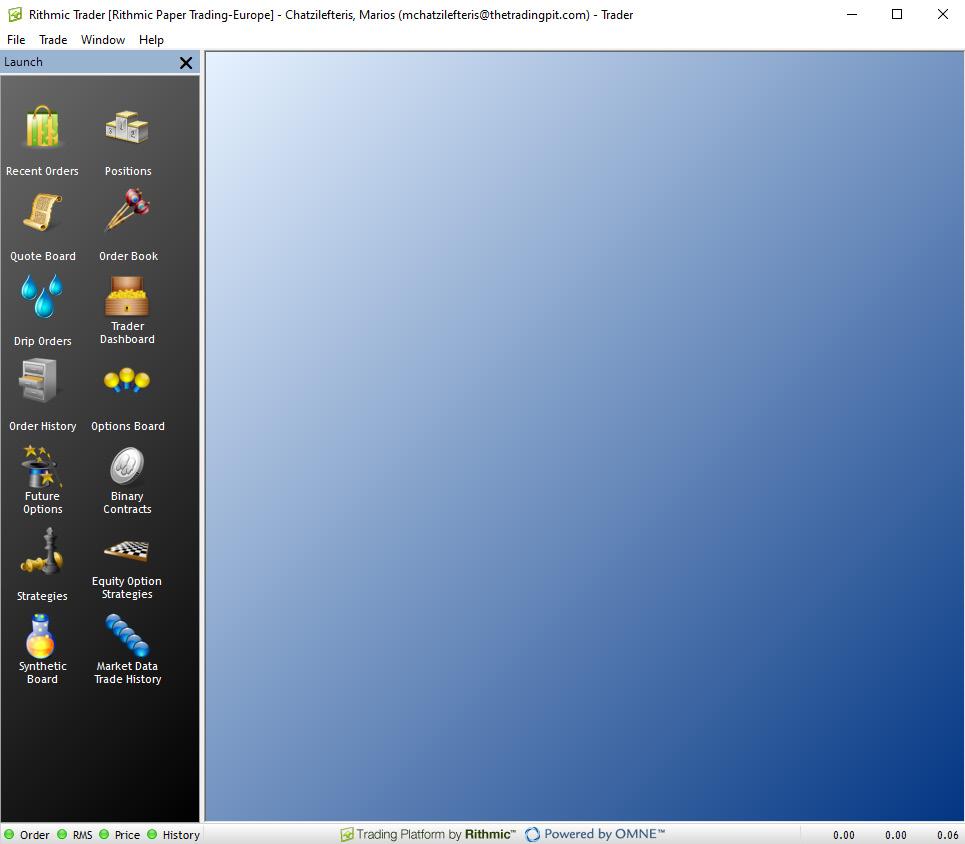
Task: Launch the Synthetic Board potion flask icon
Action: click(41, 637)
